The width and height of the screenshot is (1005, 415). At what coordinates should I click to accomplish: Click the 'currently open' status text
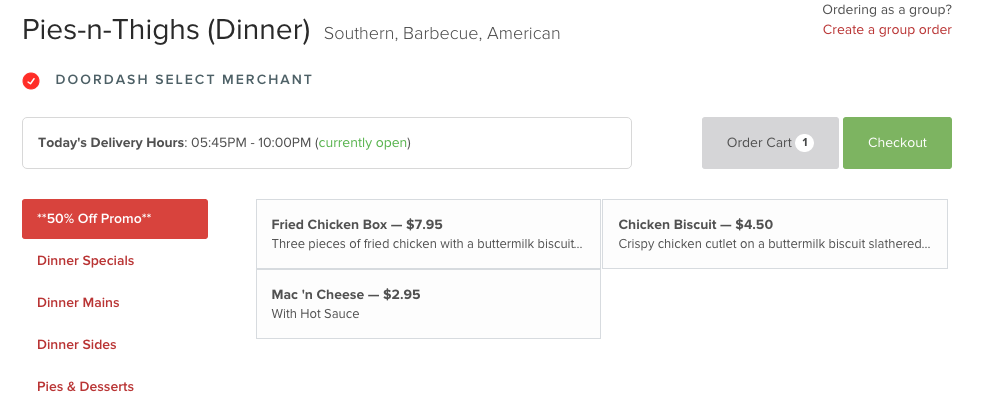(x=363, y=143)
